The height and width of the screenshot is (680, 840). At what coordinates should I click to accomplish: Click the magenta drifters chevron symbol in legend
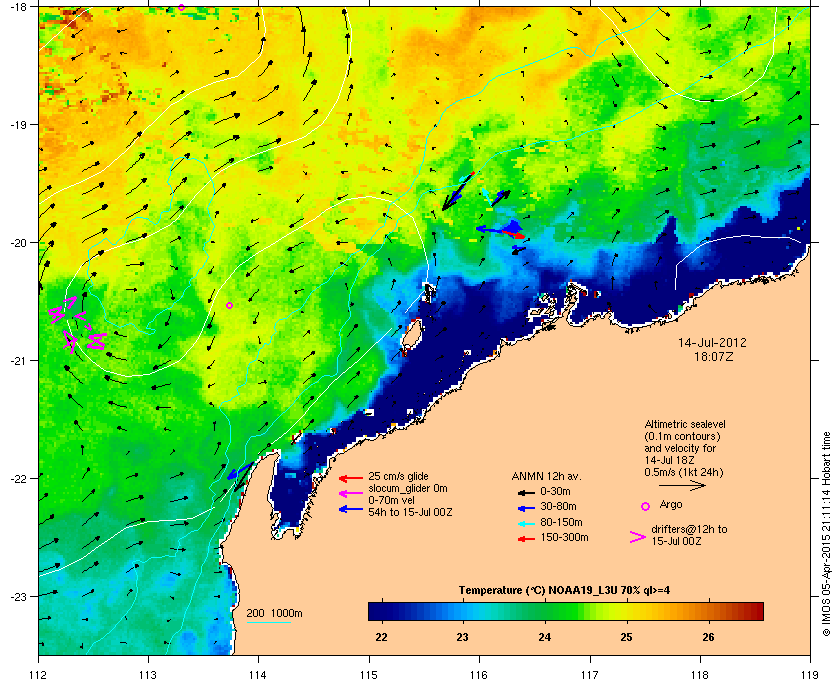(x=638, y=537)
